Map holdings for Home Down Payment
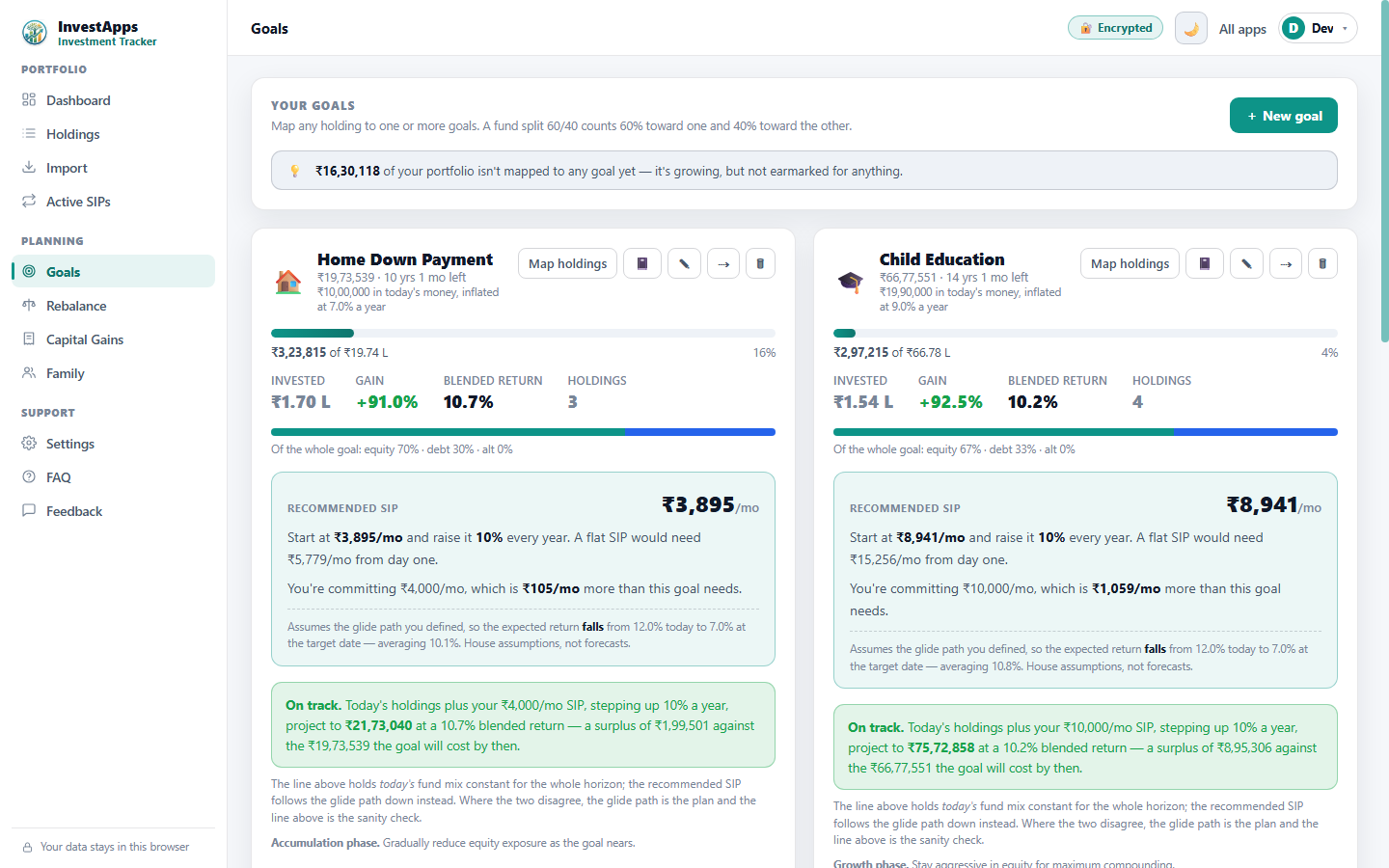Screen dimensions: 1389x868 (568, 263)
